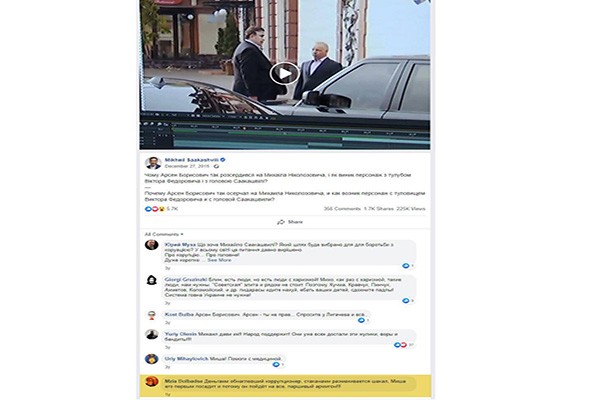
Task: Click the Share button under the post
Action: (290, 222)
